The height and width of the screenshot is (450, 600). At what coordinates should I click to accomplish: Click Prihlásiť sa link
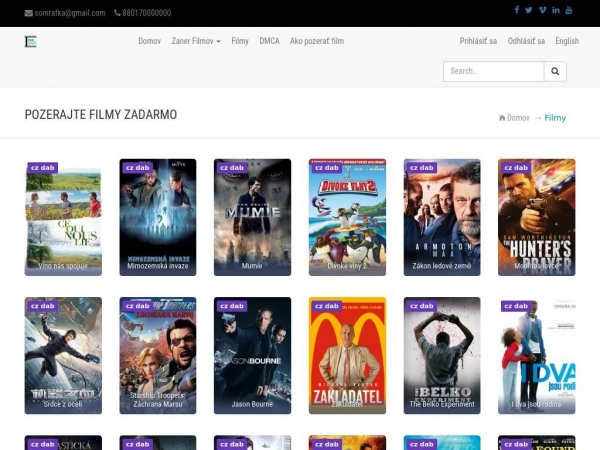tap(478, 41)
